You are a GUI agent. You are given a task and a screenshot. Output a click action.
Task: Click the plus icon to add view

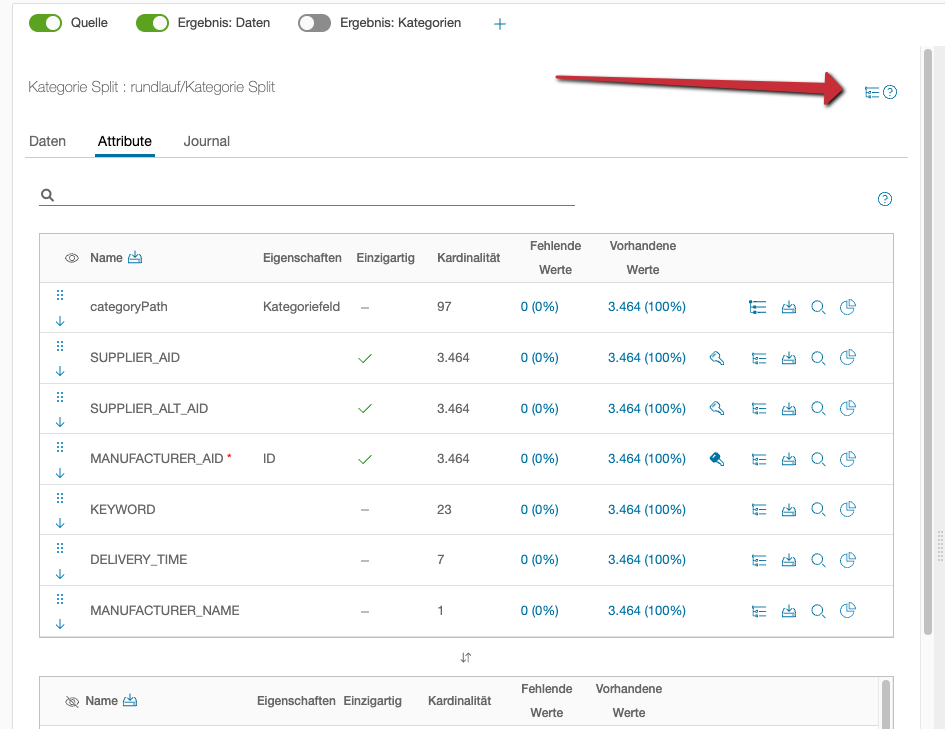point(500,24)
